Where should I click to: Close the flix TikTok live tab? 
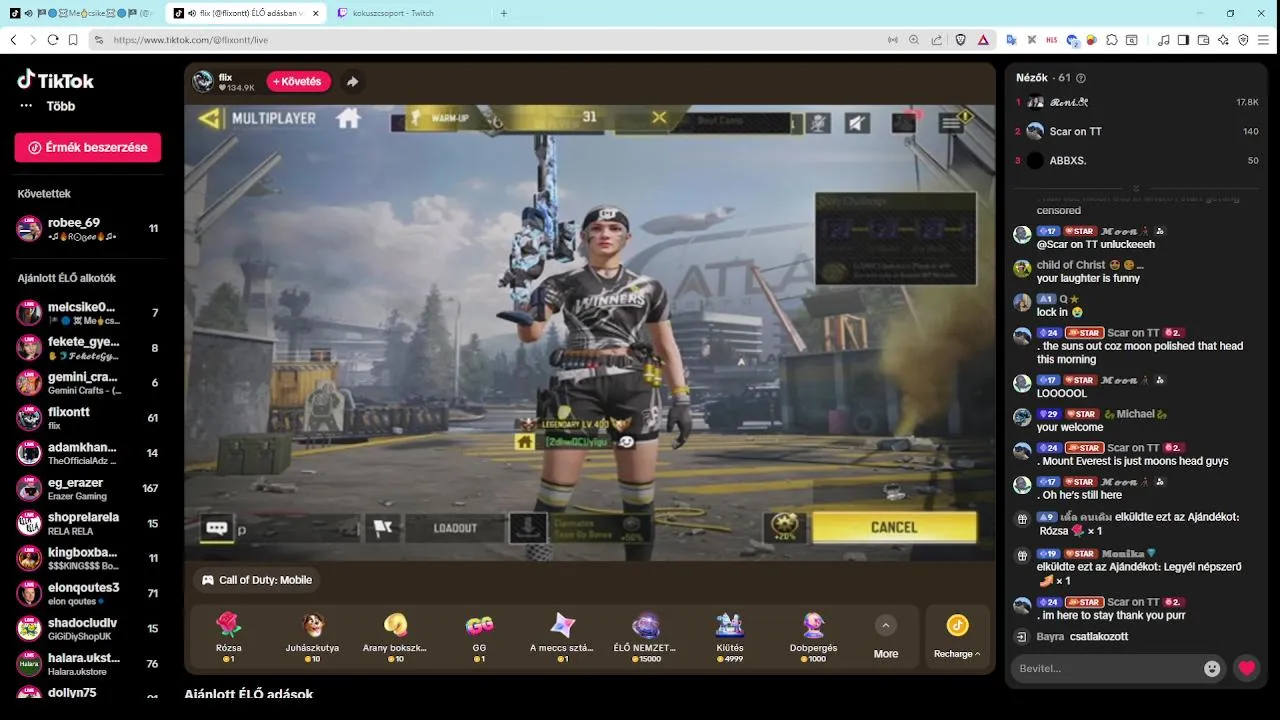pyautogui.click(x=316, y=13)
